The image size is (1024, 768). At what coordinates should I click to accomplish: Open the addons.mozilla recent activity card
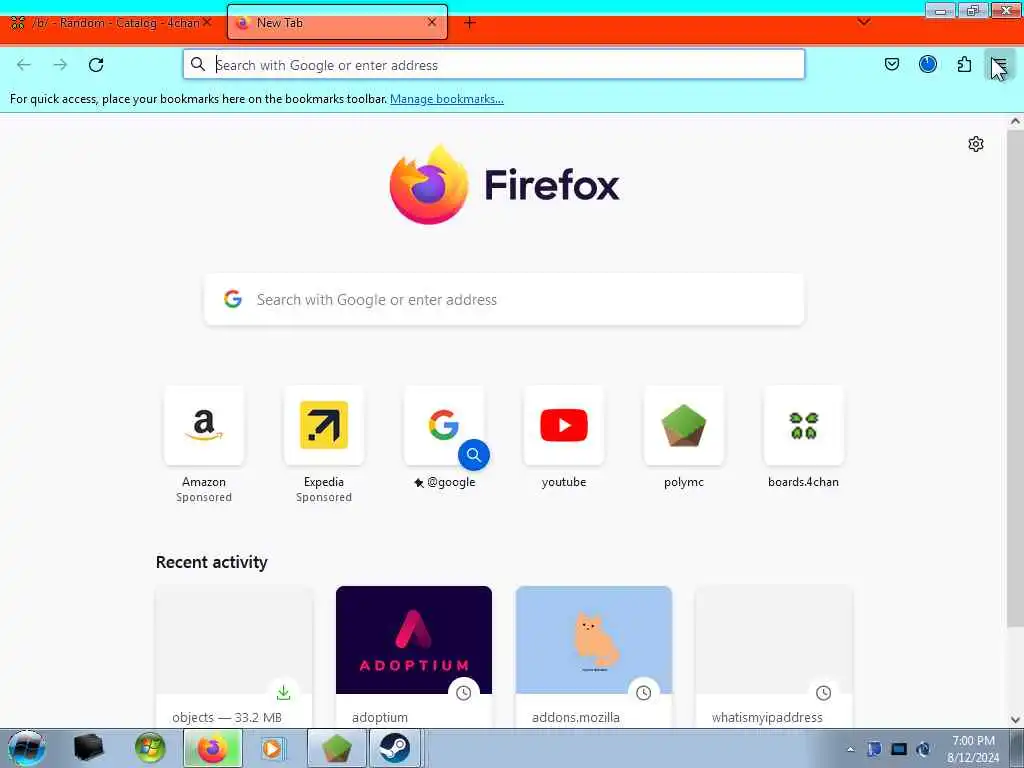click(594, 656)
